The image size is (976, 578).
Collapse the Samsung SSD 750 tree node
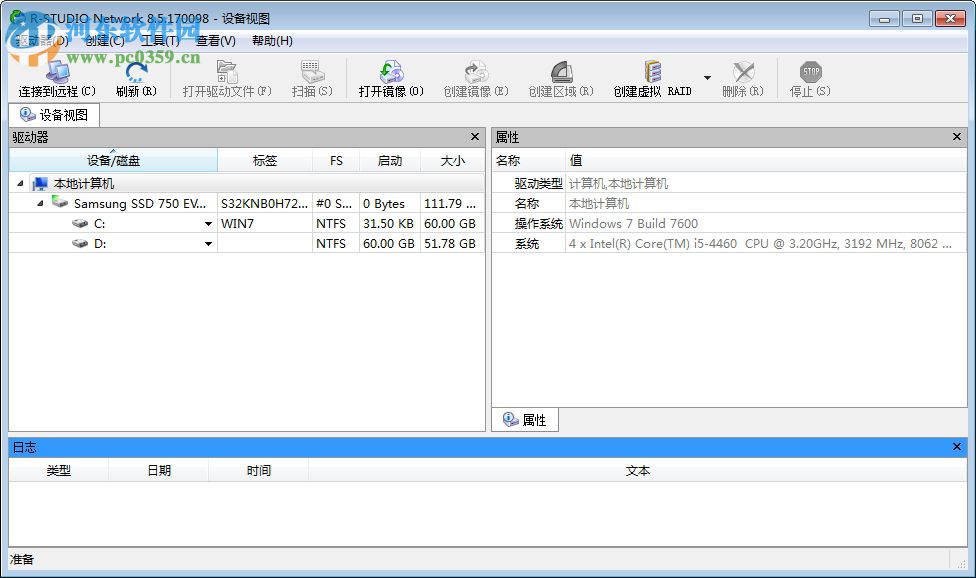tap(37, 203)
